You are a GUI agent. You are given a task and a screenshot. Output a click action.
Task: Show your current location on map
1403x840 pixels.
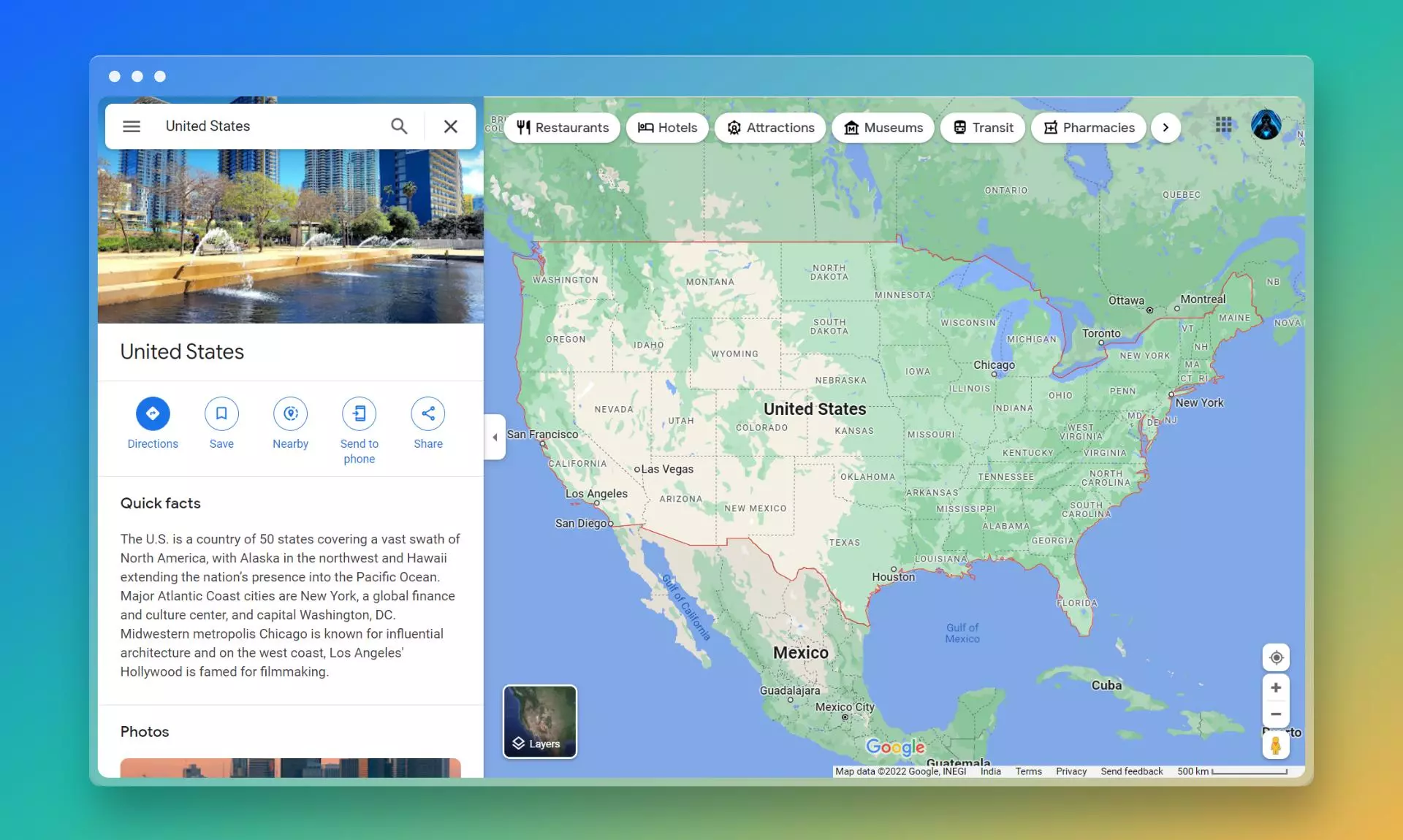[1276, 657]
